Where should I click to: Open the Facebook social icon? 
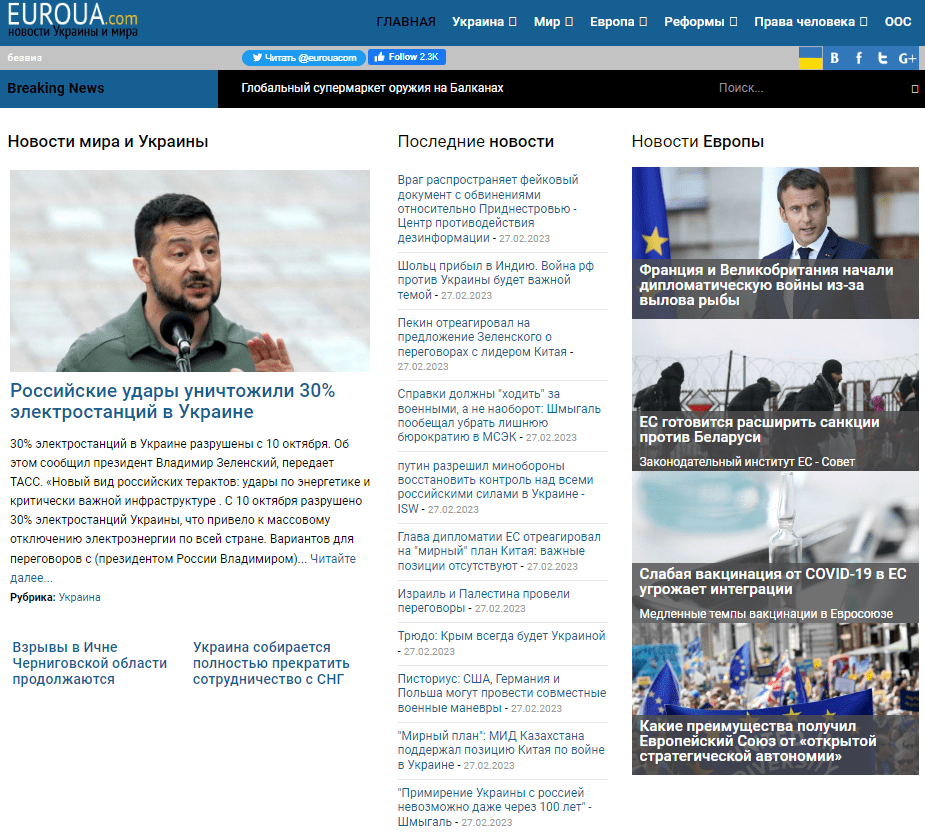click(859, 58)
